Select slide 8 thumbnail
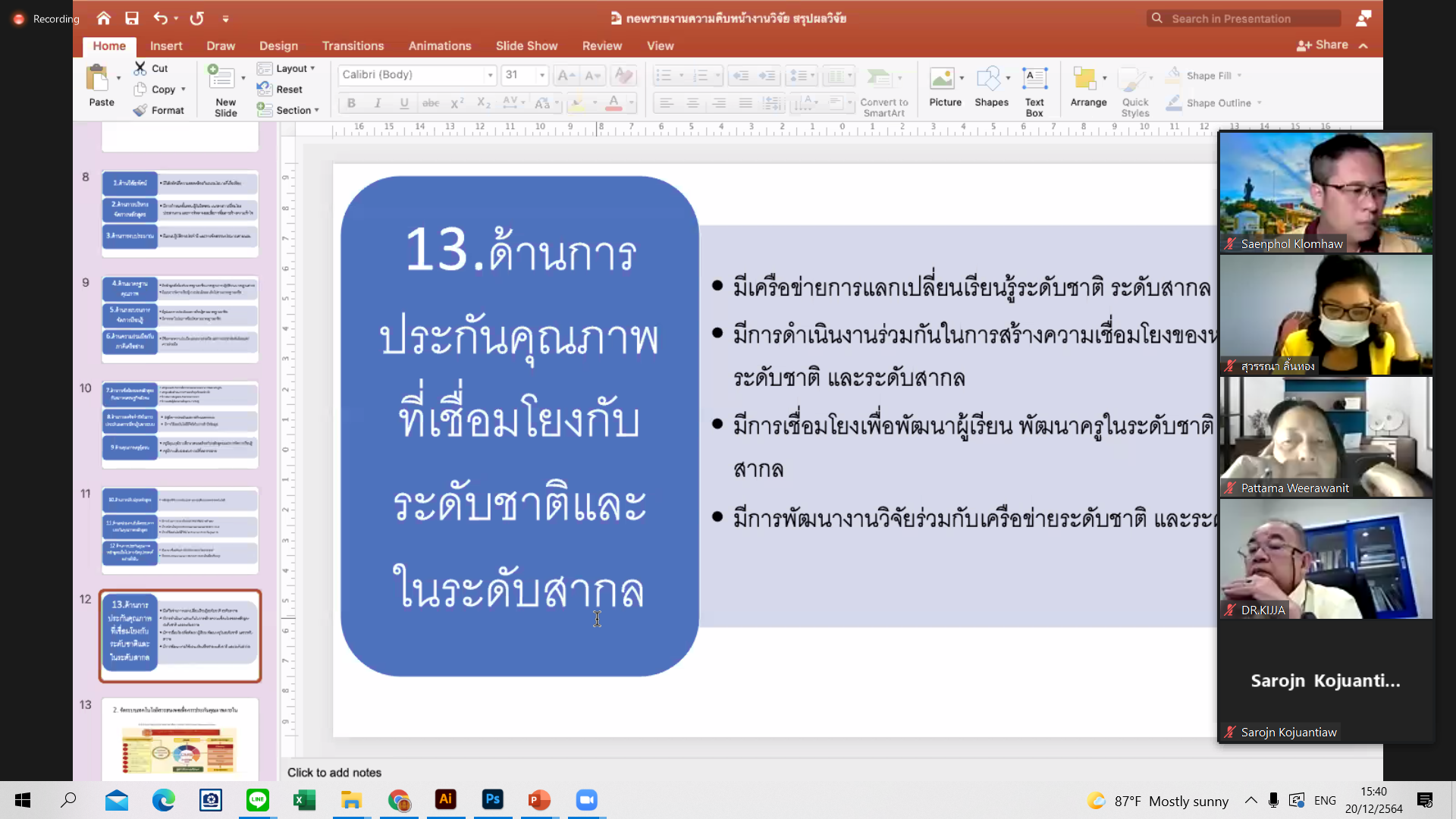Screen dimensions: 1456x819 (180, 214)
